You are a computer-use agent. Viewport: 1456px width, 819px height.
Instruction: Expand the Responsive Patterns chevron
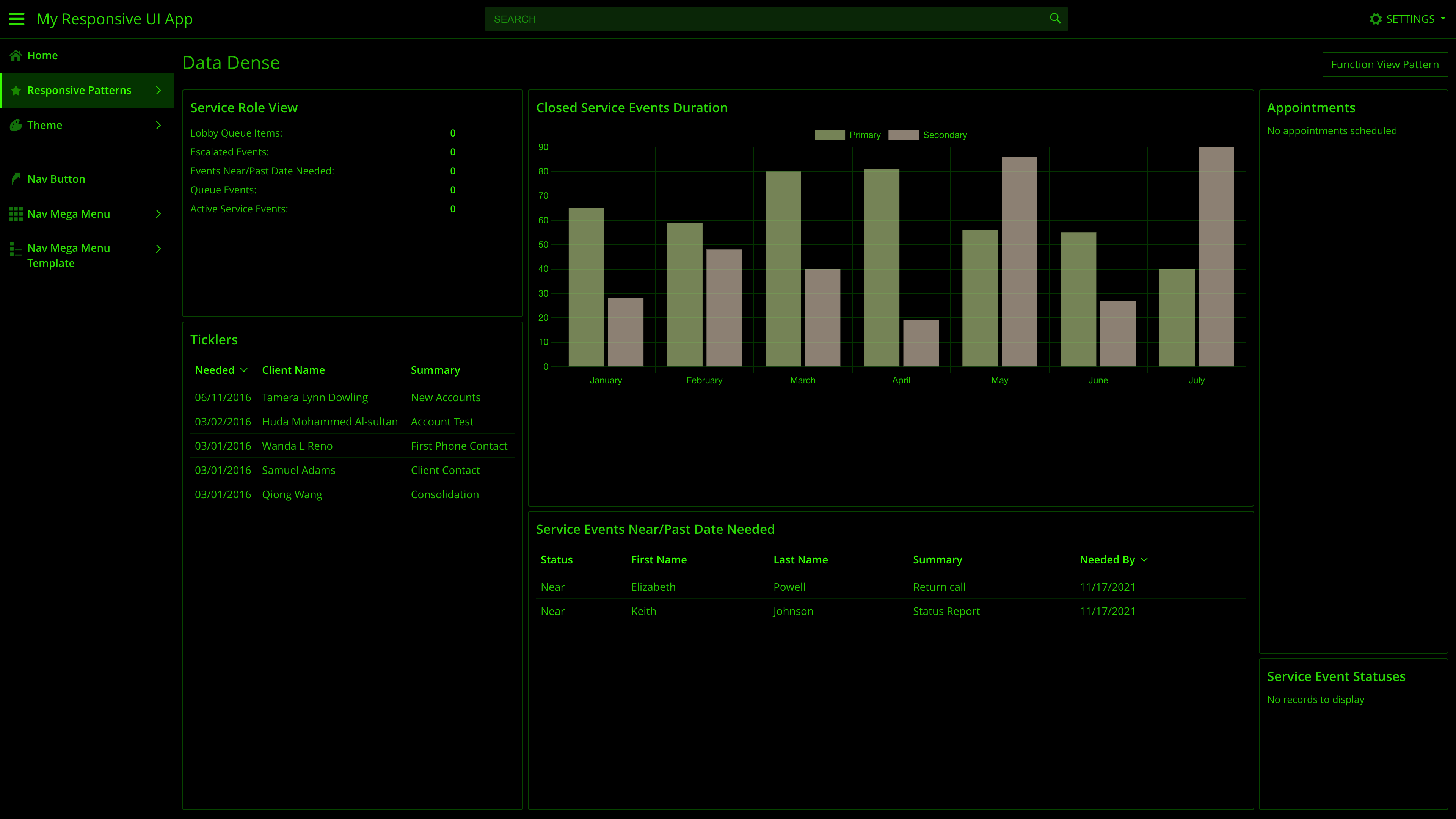click(158, 91)
